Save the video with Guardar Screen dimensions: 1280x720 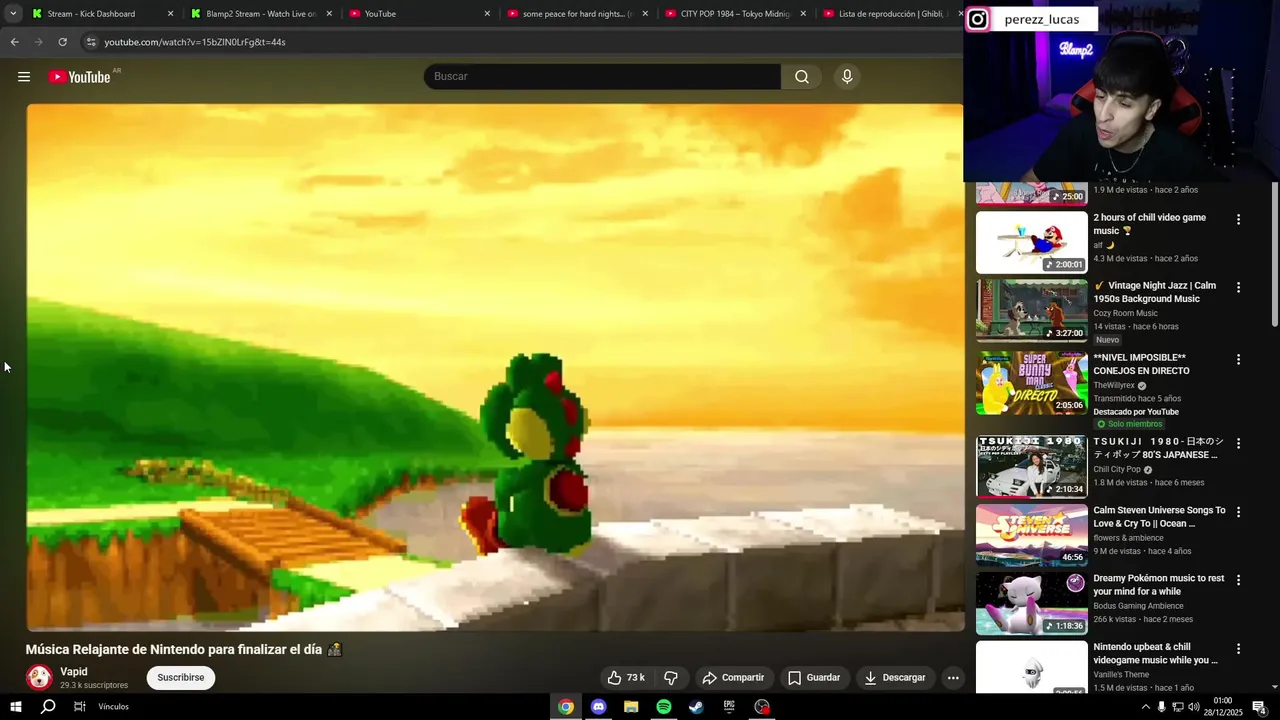(814, 678)
